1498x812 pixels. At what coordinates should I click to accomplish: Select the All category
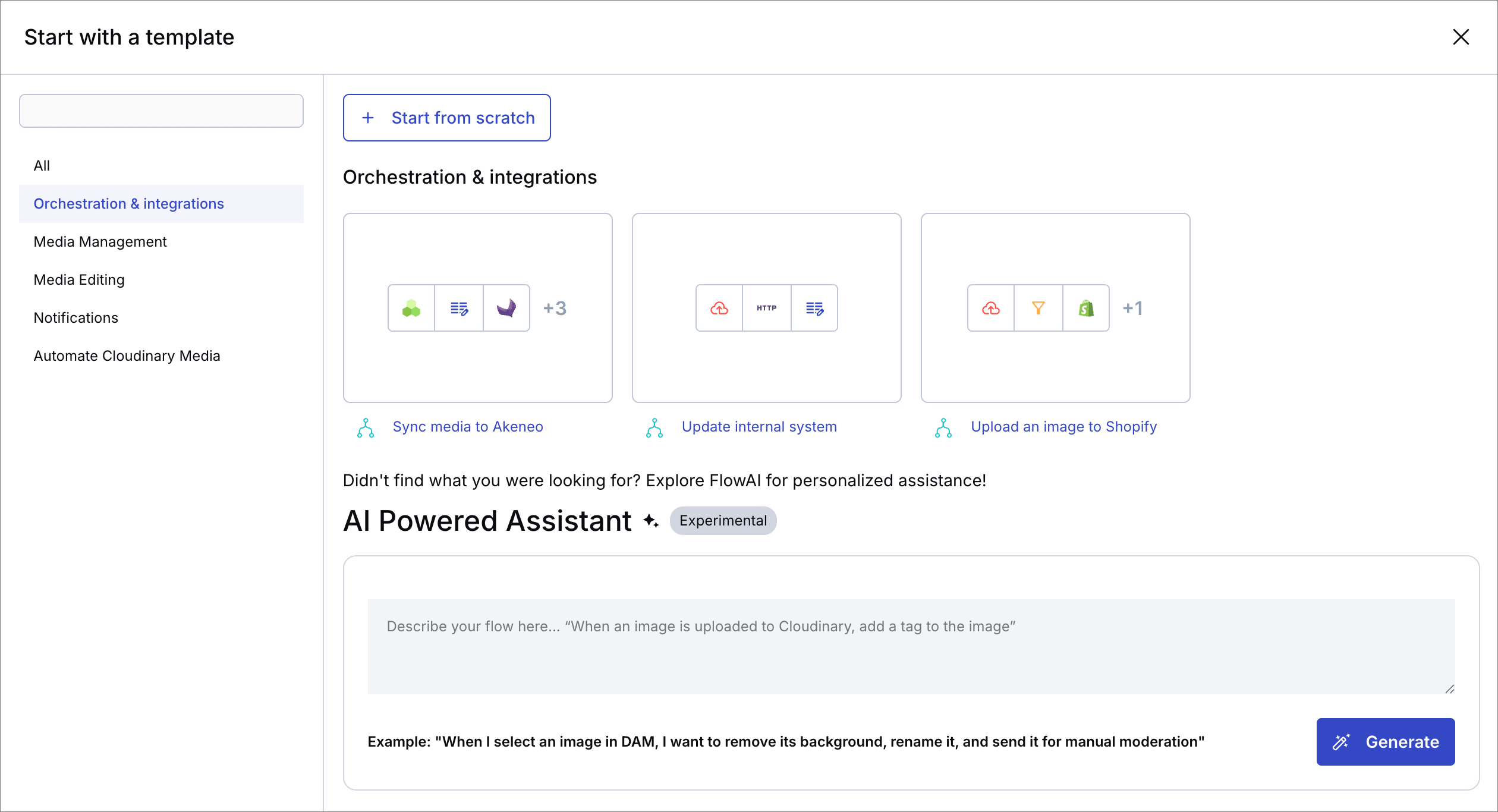[42, 166]
